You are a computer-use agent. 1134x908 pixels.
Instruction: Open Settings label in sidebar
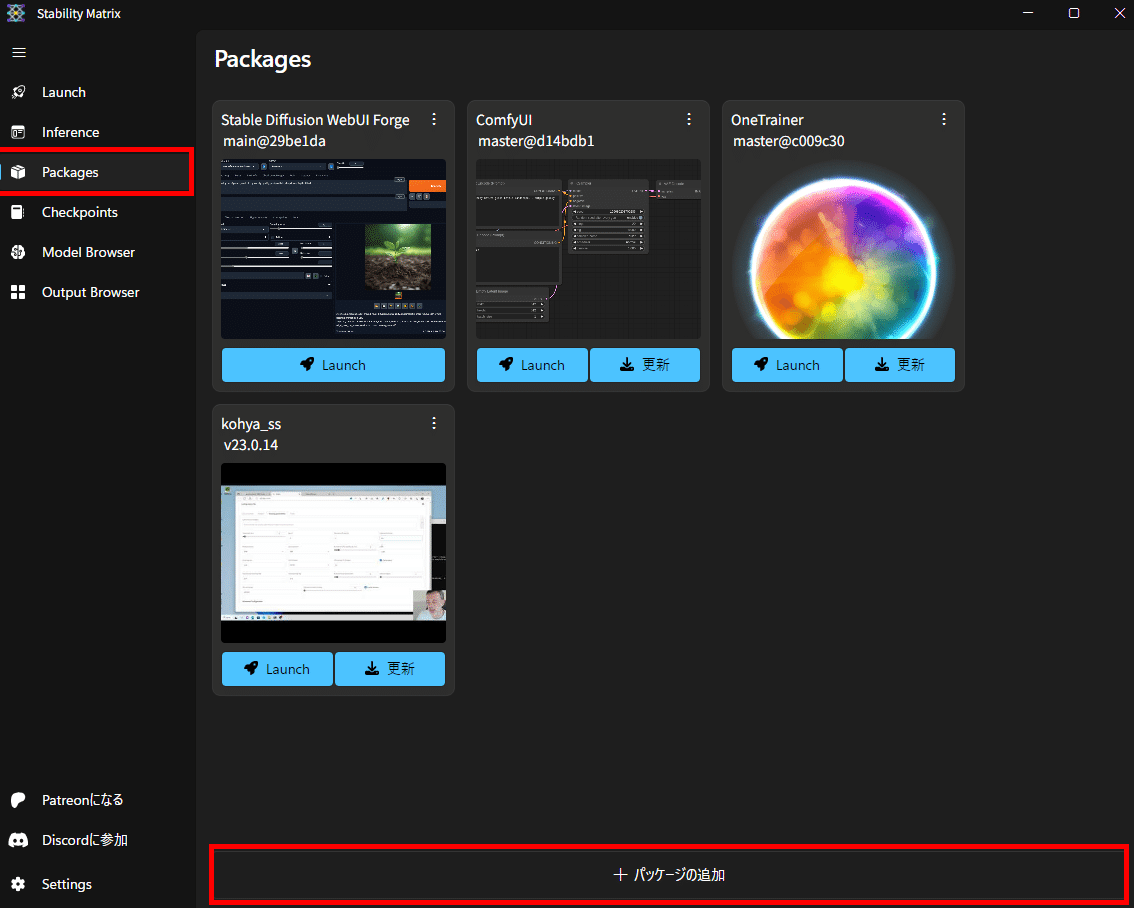[x=67, y=884]
